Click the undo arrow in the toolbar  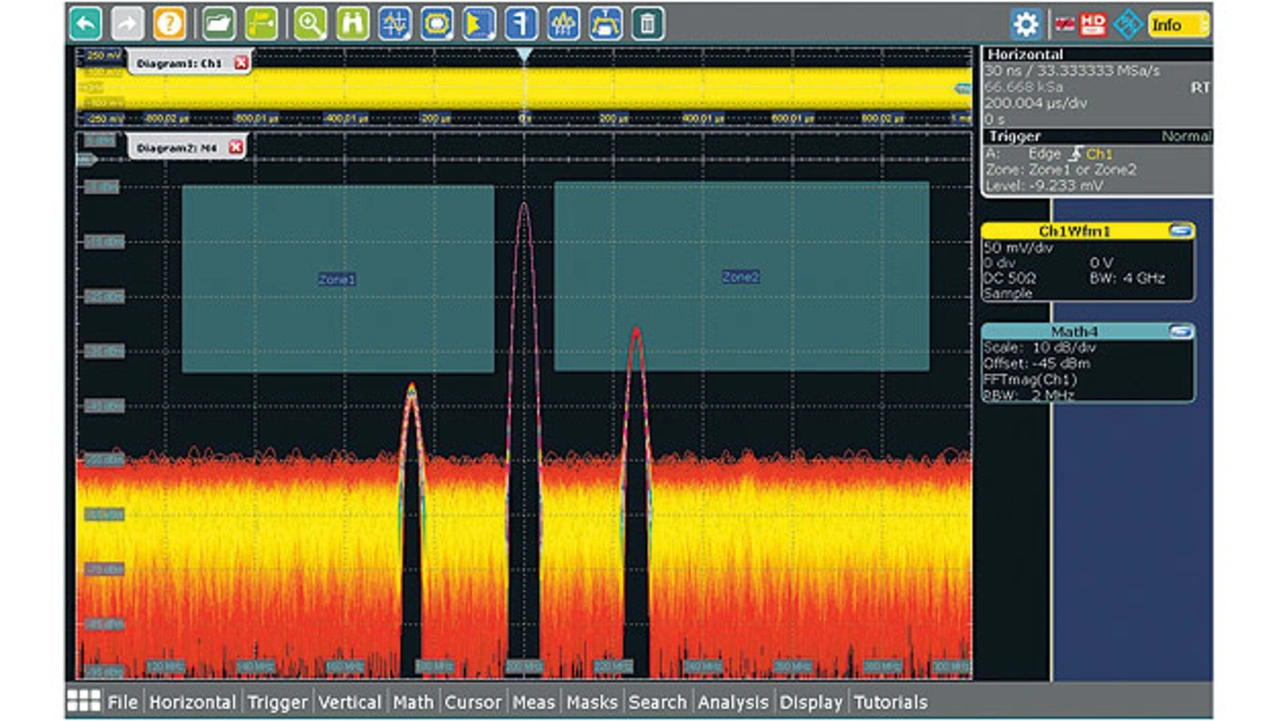coord(85,23)
